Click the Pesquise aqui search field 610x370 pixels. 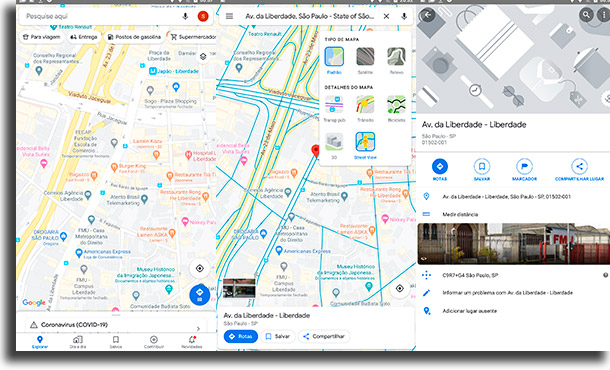click(115, 16)
